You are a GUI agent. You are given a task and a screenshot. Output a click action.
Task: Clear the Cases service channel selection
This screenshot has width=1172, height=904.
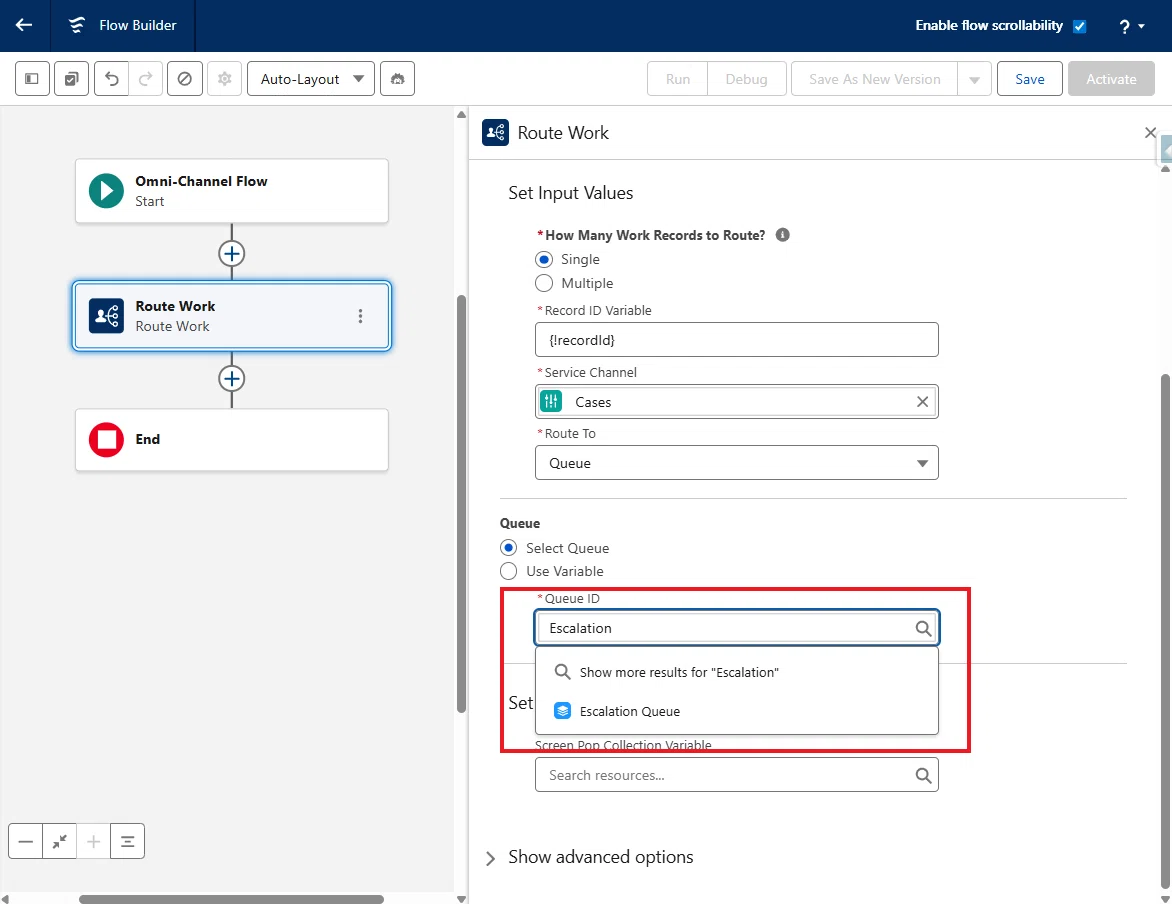[x=922, y=402]
